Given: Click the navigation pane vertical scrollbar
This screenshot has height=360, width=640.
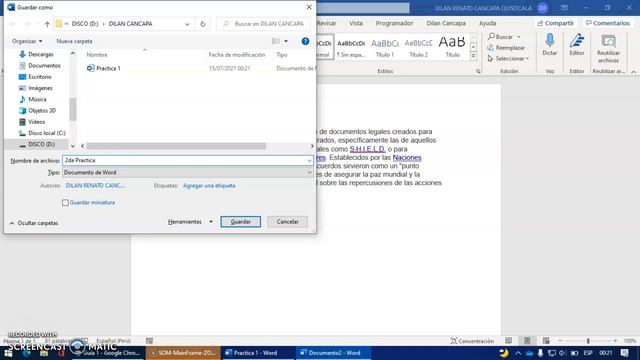Looking at the screenshot, I should [x=73, y=109].
